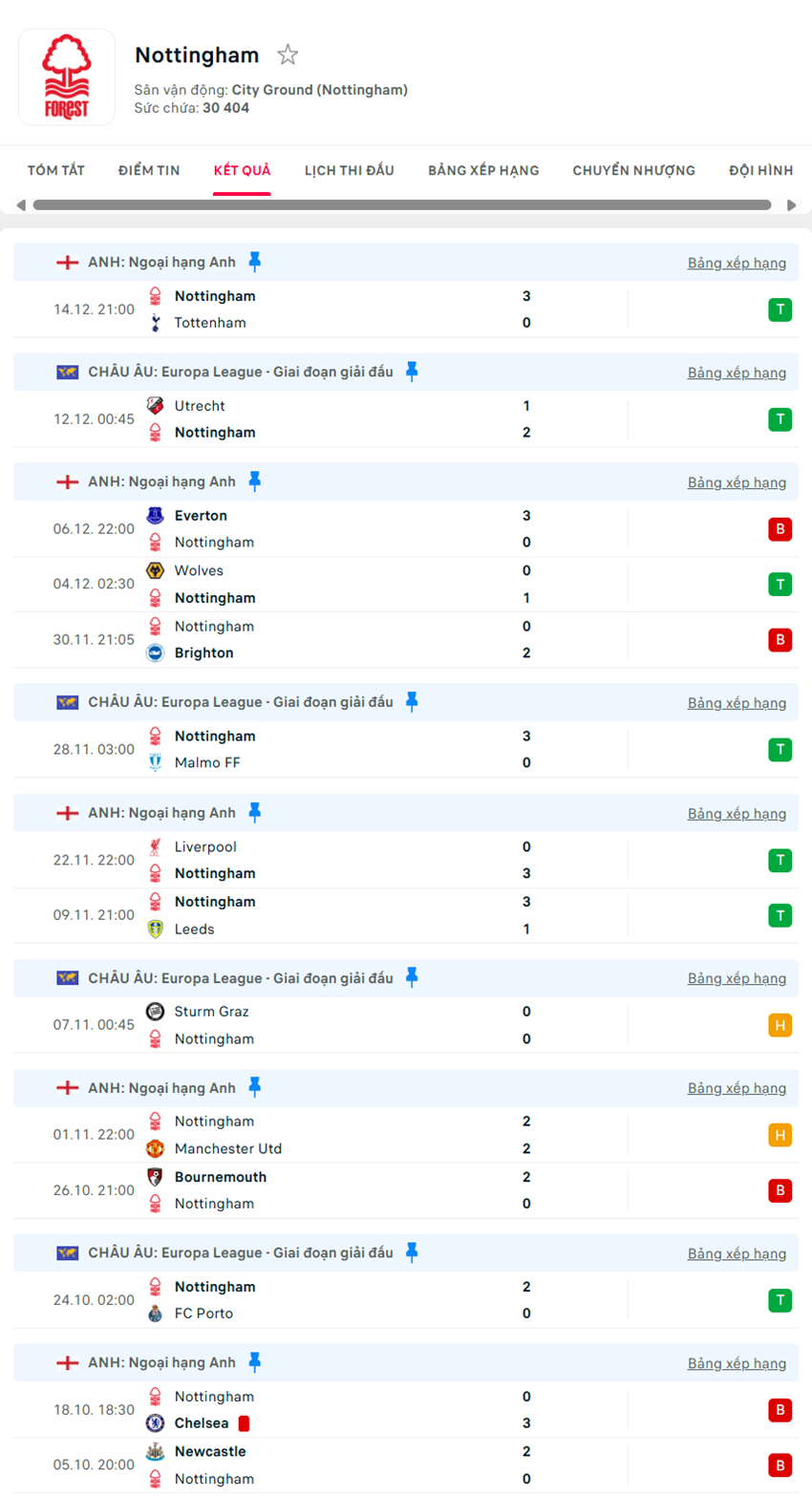Click the Brighton team crest icon

(x=156, y=653)
